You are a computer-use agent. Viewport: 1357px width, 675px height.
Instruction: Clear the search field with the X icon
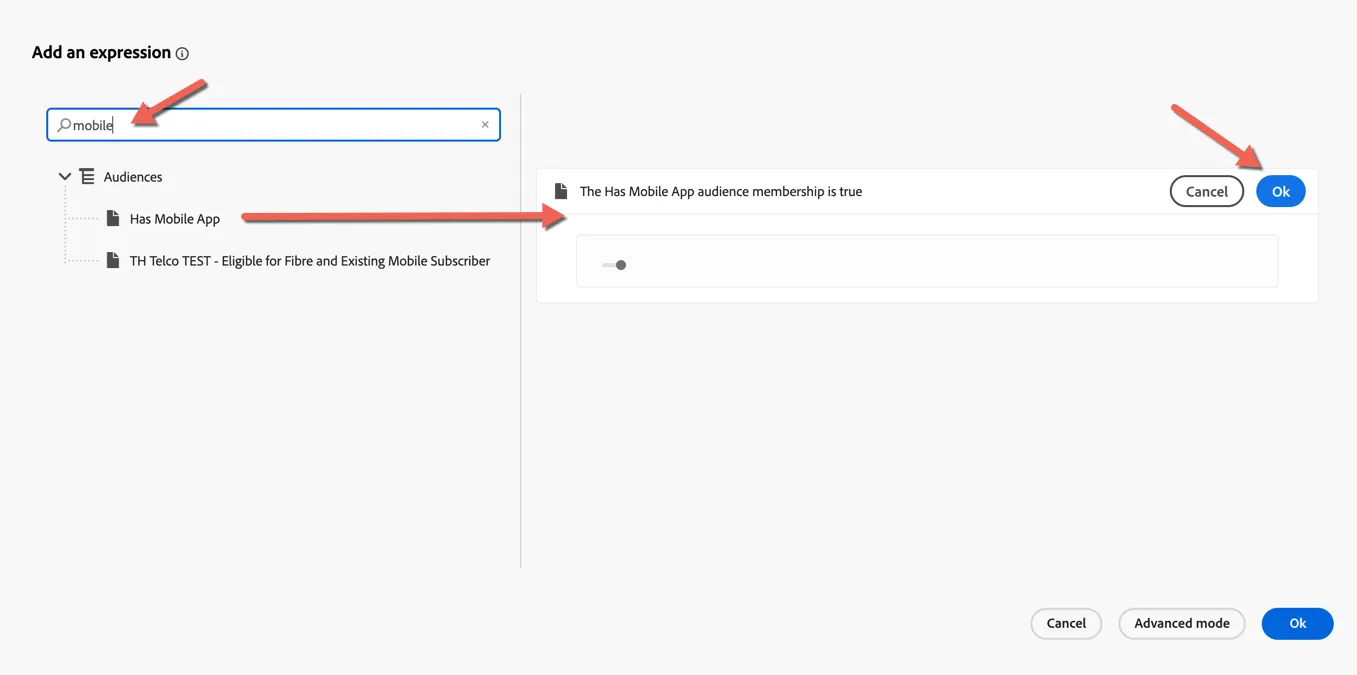(x=485, y=125)
